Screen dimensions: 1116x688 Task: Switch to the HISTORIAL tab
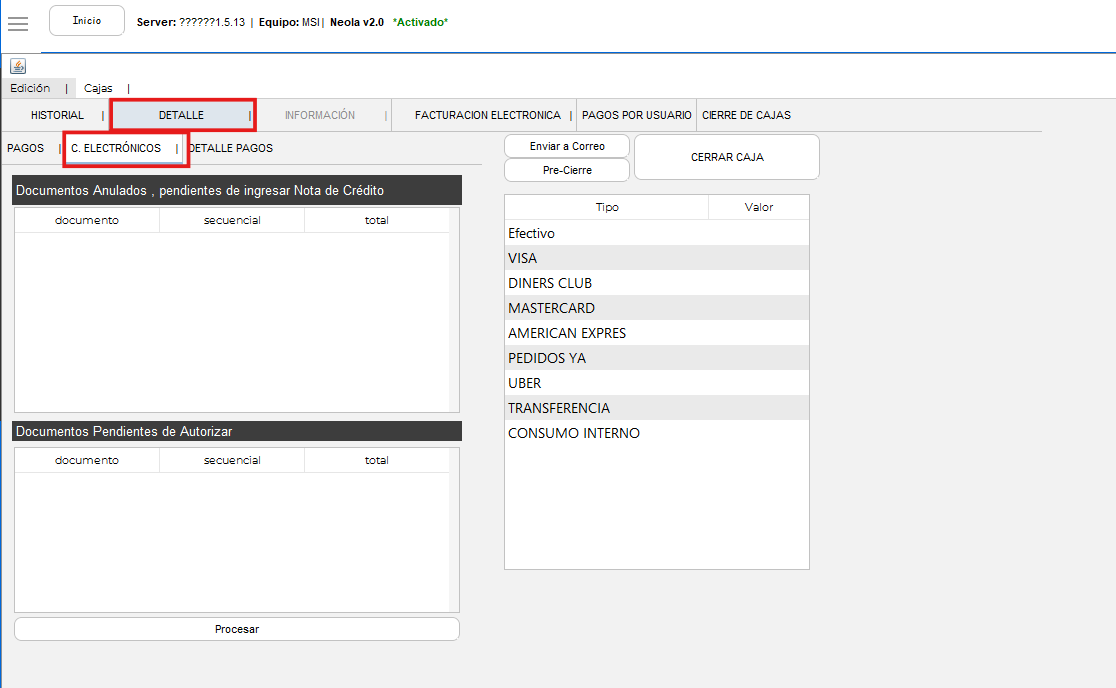pyautogui.click(x=57, y=115)
